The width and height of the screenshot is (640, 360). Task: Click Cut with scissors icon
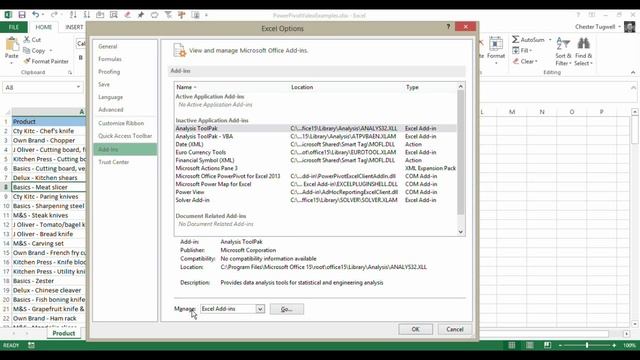(x=32, y=40)
